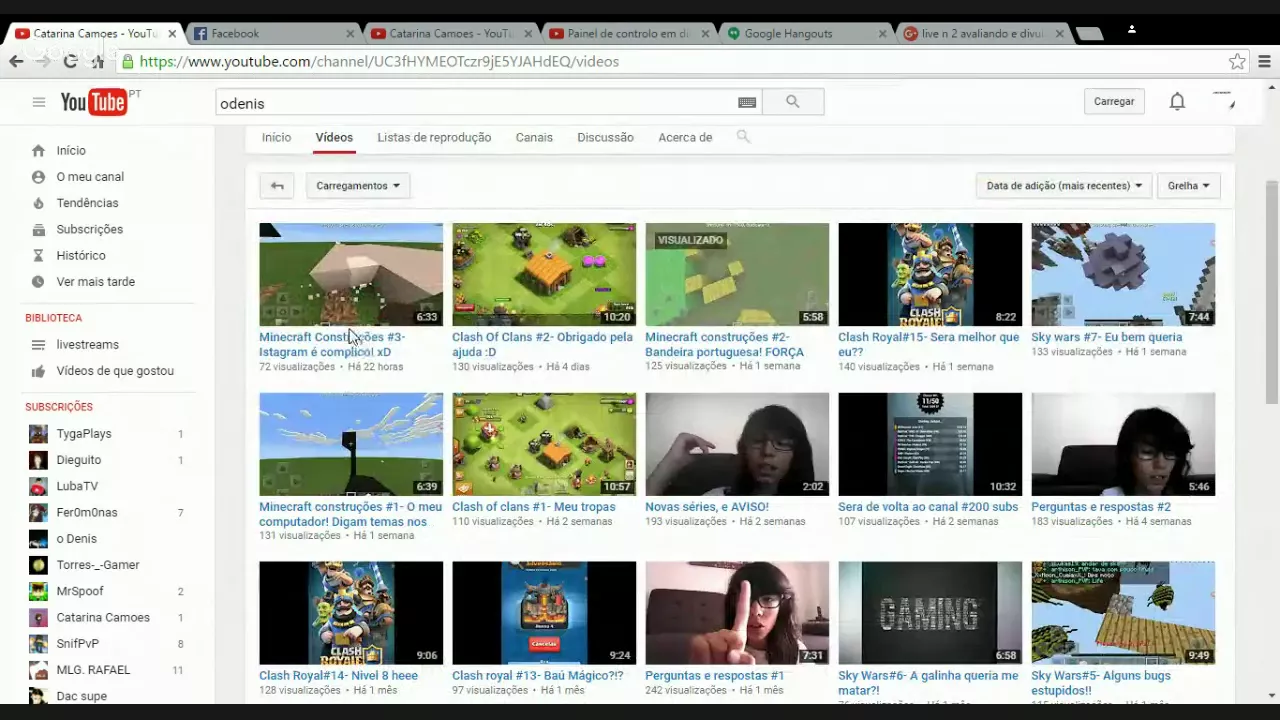
Task: Bookmark this page with the star icon
Action: pyautogui.click(x=1237, y=62)
